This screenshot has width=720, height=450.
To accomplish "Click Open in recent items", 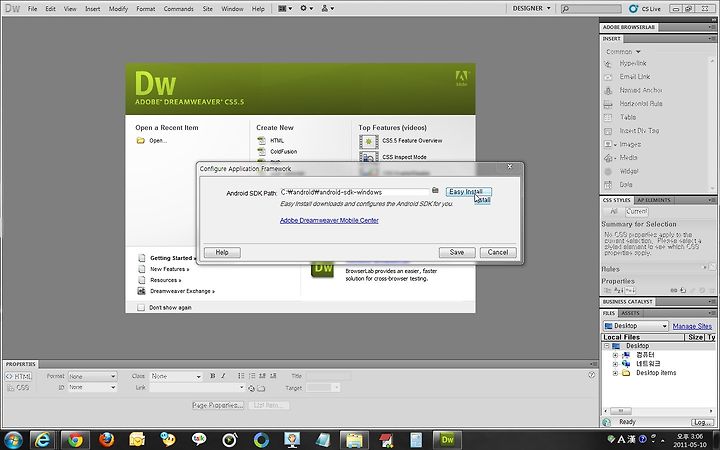I will (x=158, y=141).
